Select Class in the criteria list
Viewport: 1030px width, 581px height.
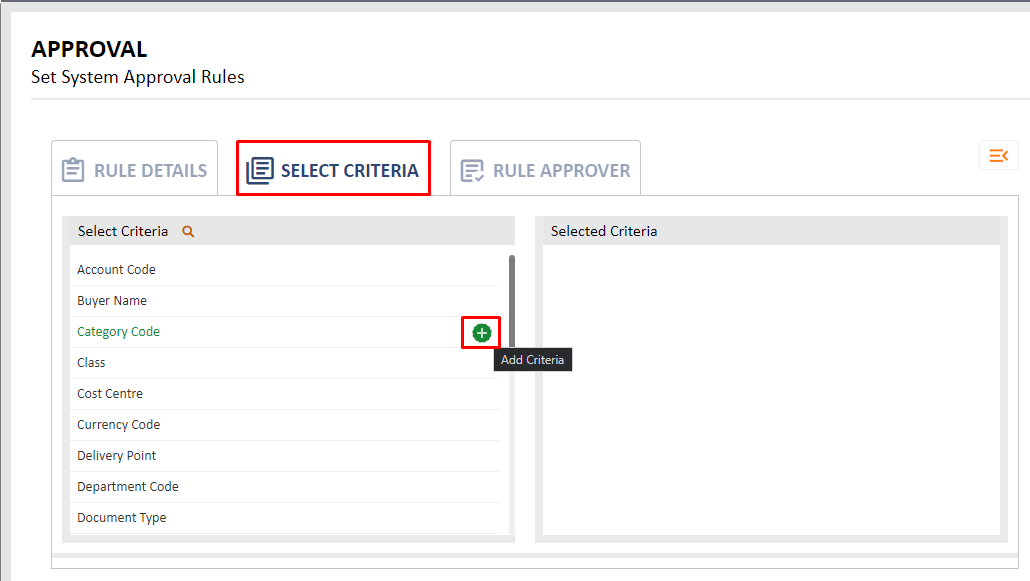[x=284, y=363]
